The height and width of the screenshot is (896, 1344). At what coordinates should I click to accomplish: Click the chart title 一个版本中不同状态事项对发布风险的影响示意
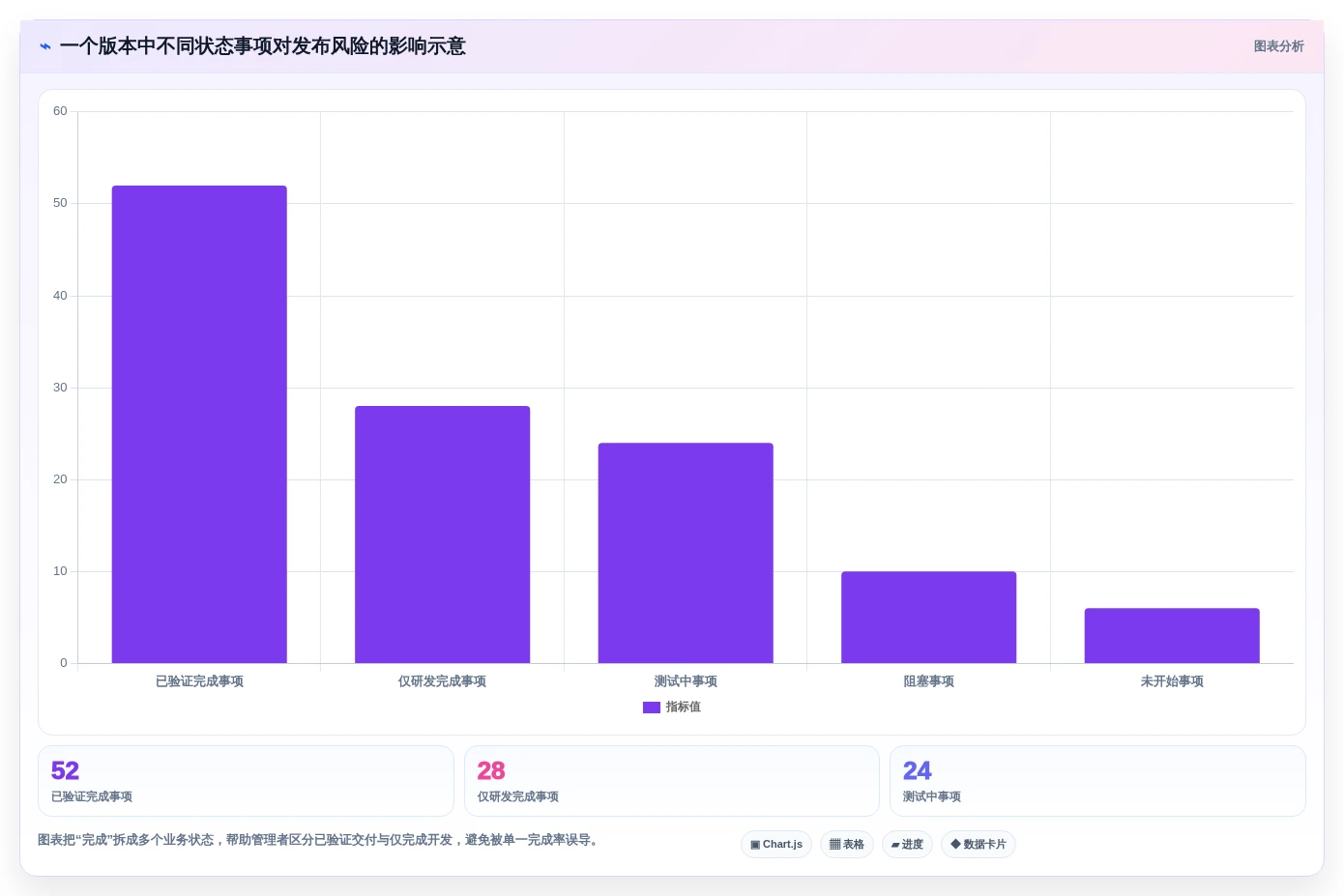[263, 46]
